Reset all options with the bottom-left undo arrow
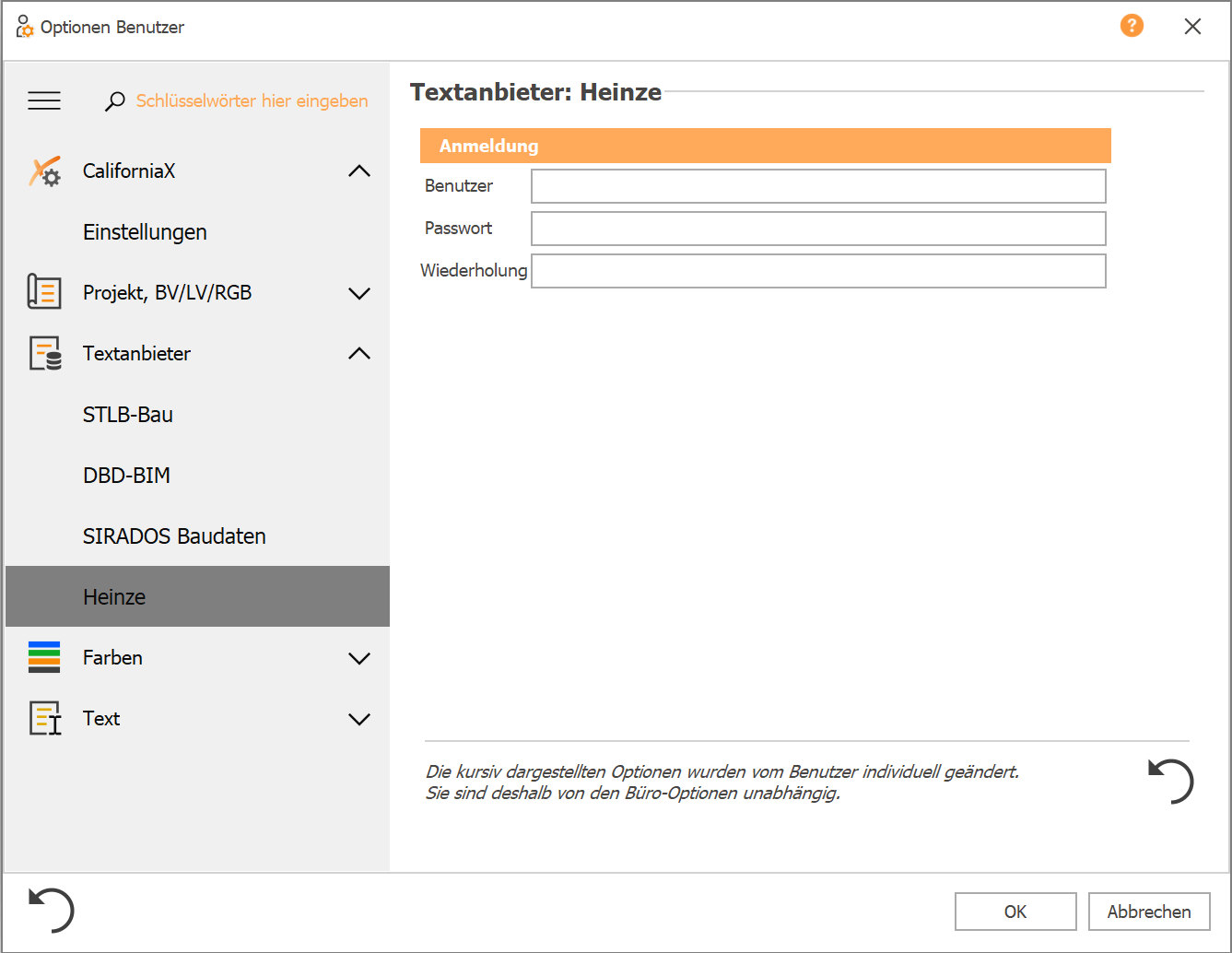The width and height of the screenshot is (1232, 953). [x=52, y=911]
